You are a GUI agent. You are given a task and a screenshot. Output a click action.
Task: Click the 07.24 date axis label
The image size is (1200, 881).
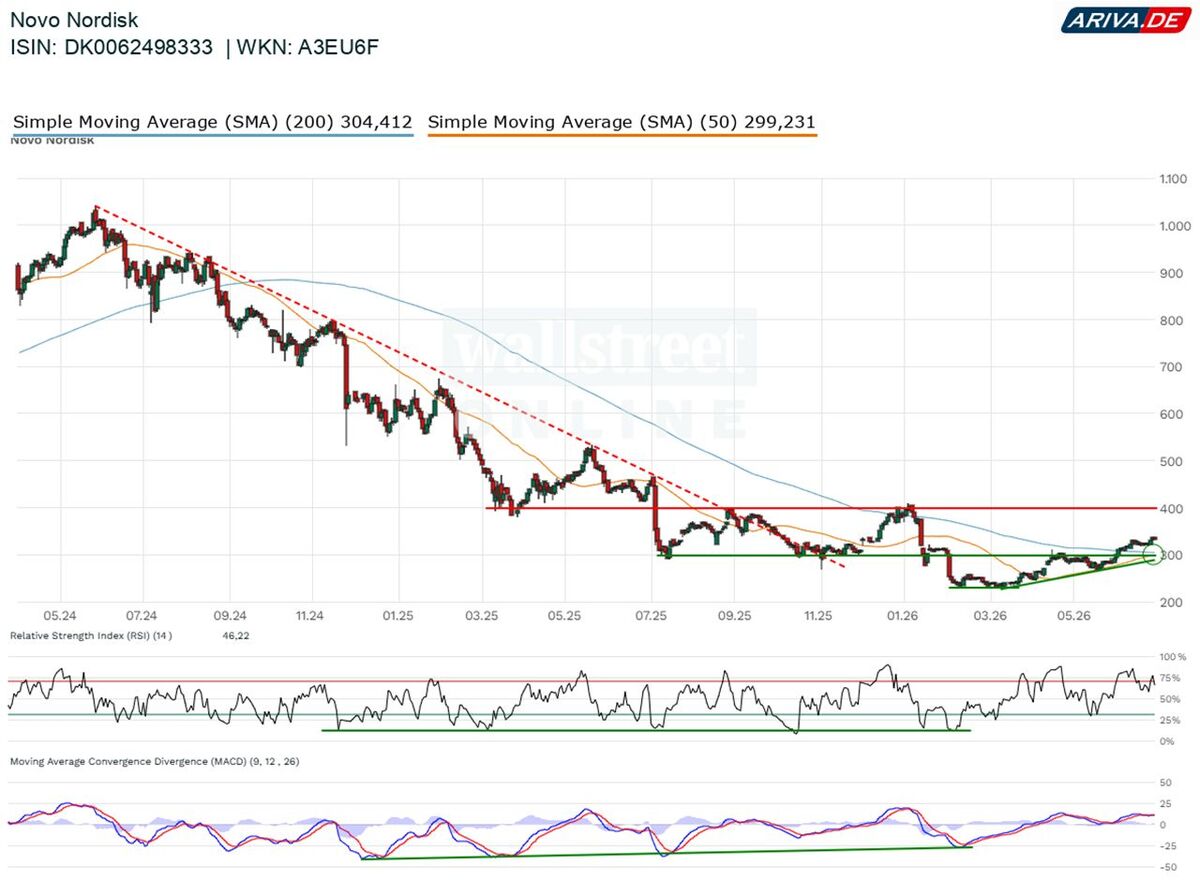pyautogui.click(x=141, y=616)
